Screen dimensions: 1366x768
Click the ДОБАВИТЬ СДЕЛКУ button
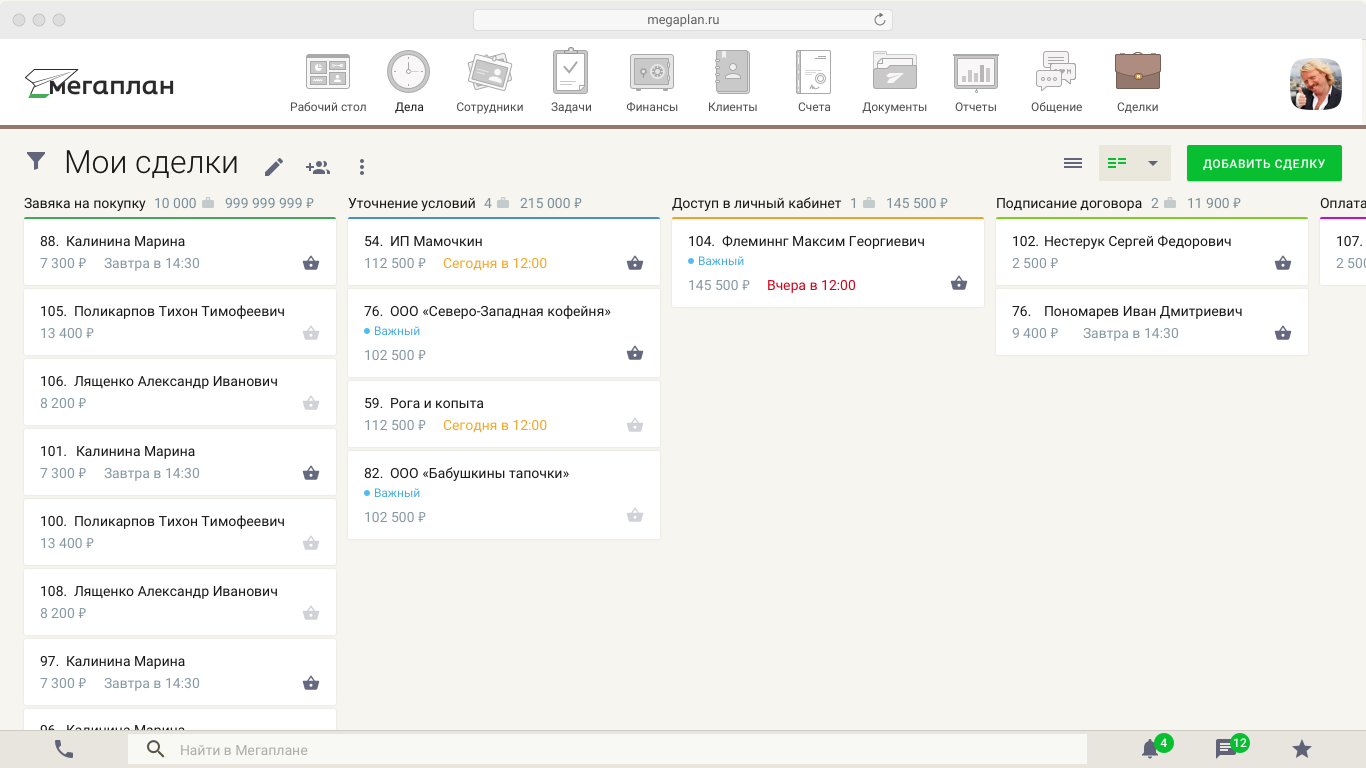[1264, 161]
